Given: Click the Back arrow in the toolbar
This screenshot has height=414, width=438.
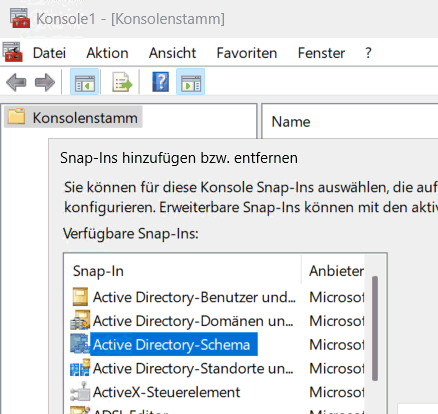Looking at the screenshot, I should pyautogui.click(x=16, y=82).
